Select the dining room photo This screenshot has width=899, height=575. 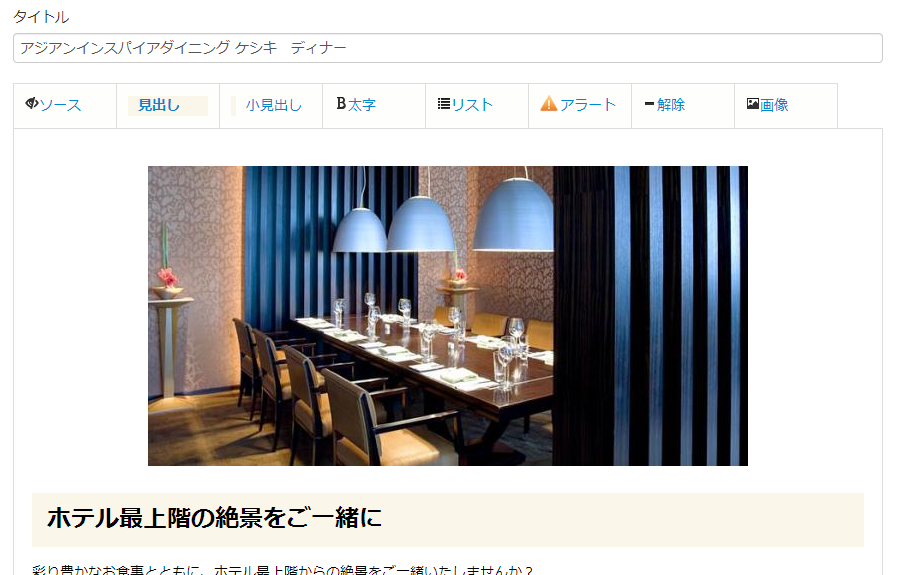tap(448, 316)
